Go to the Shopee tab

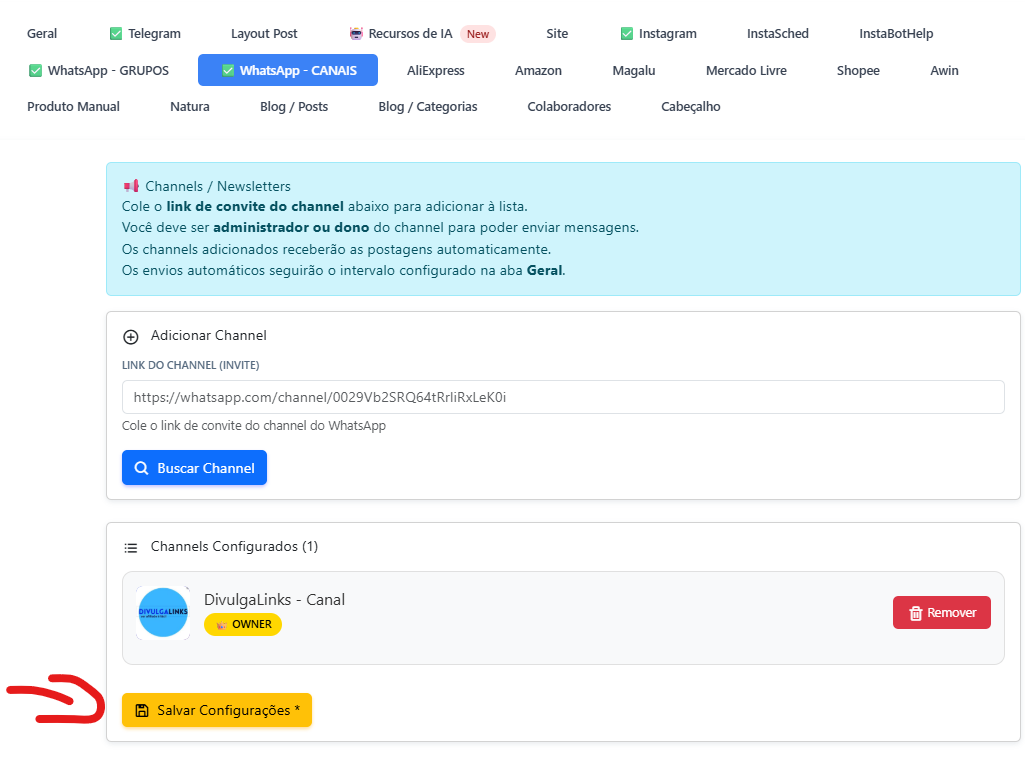858,71
